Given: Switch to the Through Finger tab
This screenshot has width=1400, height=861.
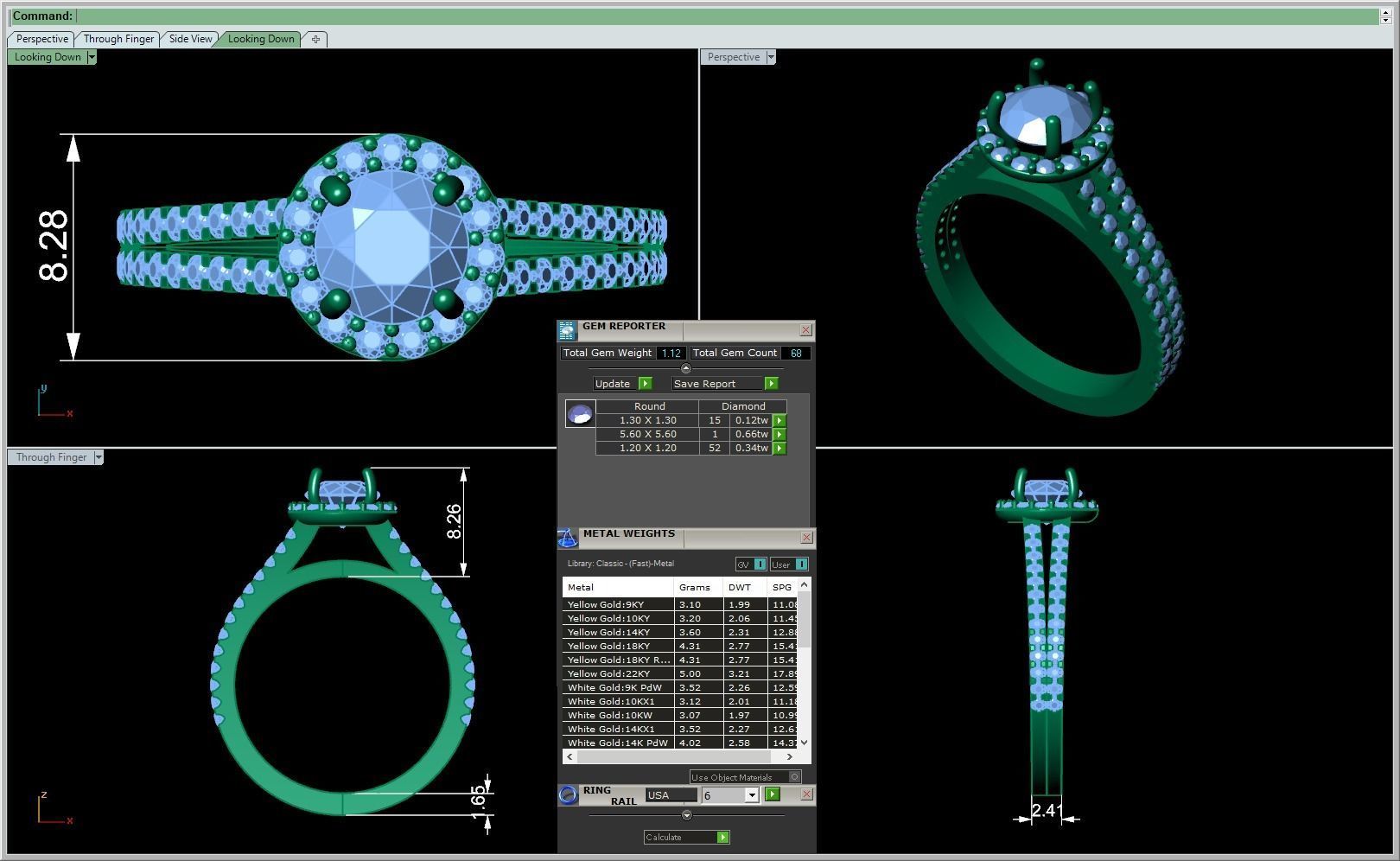Looking at the screenshot, I should point(118,39).
